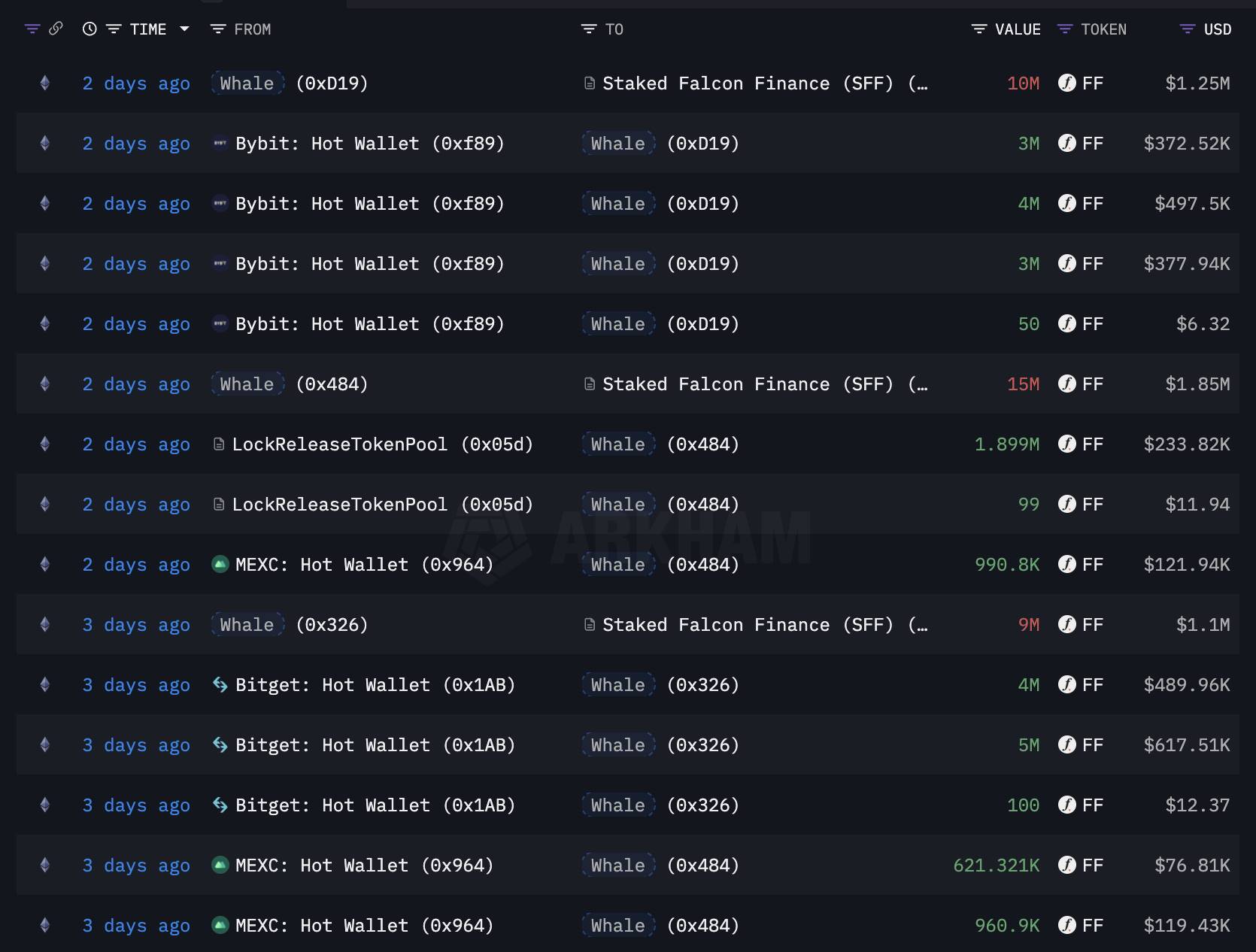Click the Whale (0x326) sender tag
Screen dimensions: 1256x952
247,625
